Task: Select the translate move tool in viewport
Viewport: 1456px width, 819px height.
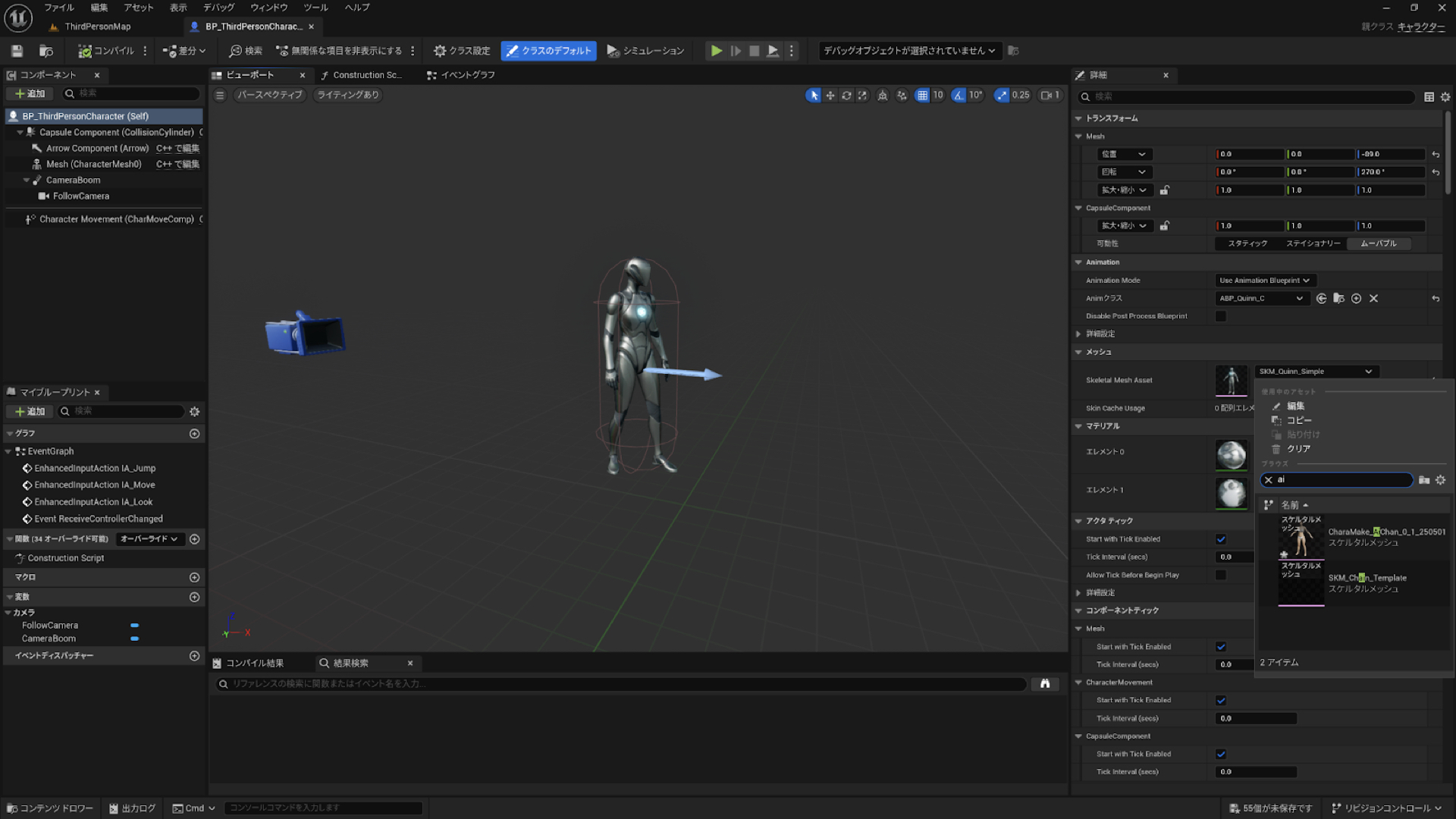Action: [830, 96]
